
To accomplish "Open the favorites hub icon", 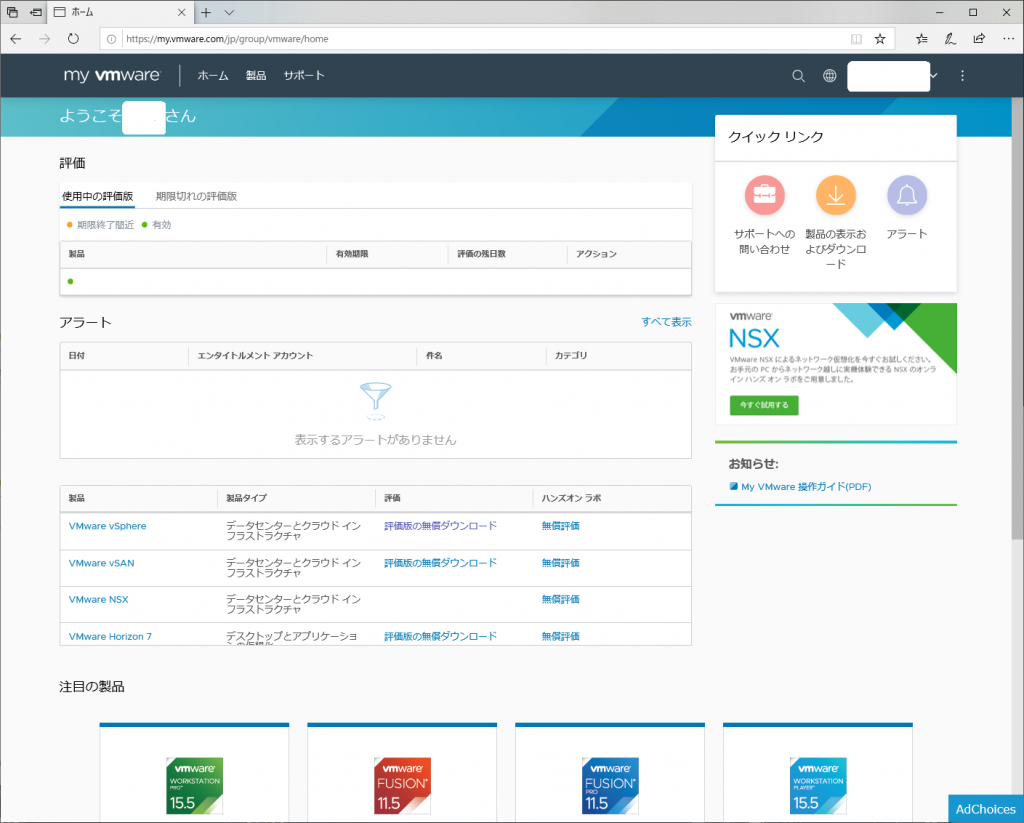I will (x=921, y=39).
